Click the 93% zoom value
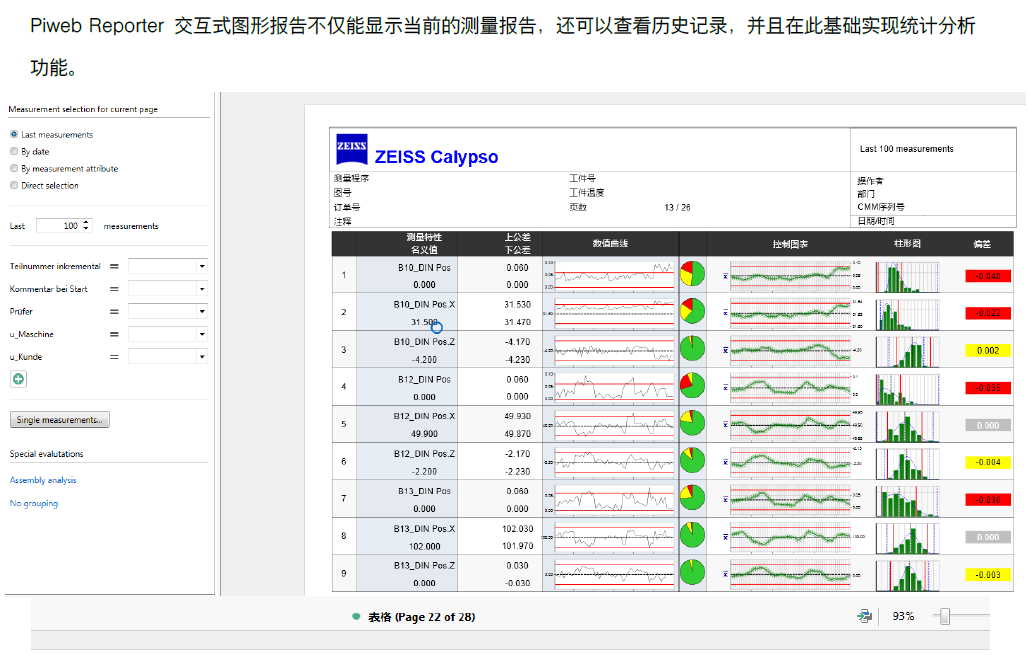 pyautogui.click(x=903, y=616)
